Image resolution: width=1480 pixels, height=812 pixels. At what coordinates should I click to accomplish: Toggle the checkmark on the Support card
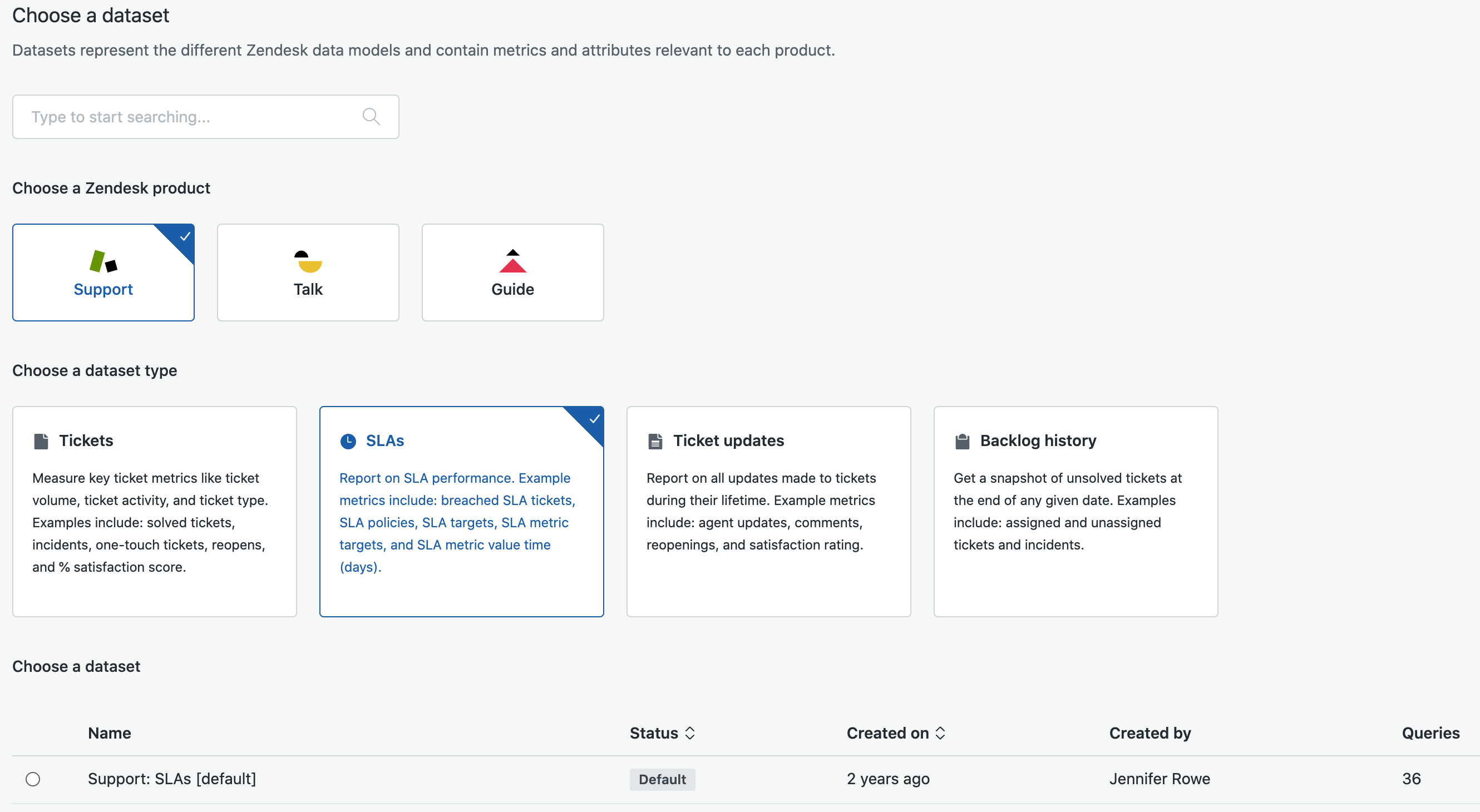(185, 236)
